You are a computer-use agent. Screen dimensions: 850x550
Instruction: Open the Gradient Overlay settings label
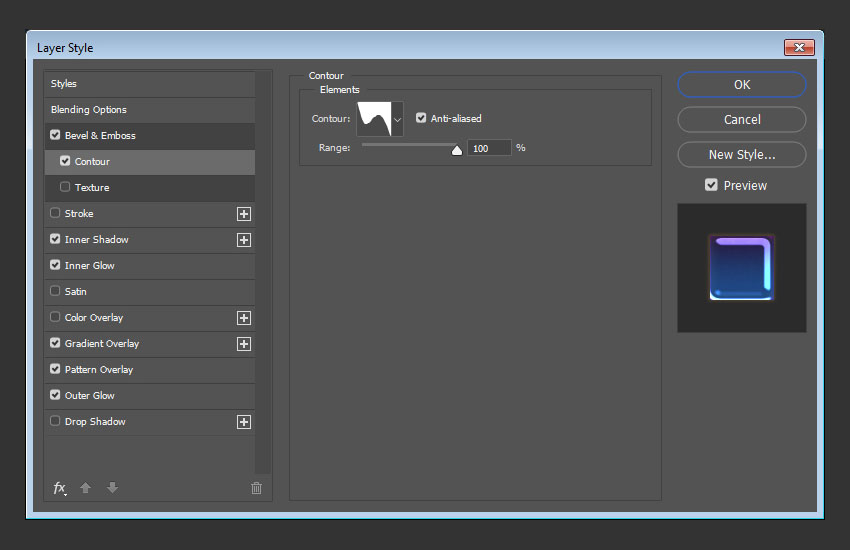click(x=102, y=344)
